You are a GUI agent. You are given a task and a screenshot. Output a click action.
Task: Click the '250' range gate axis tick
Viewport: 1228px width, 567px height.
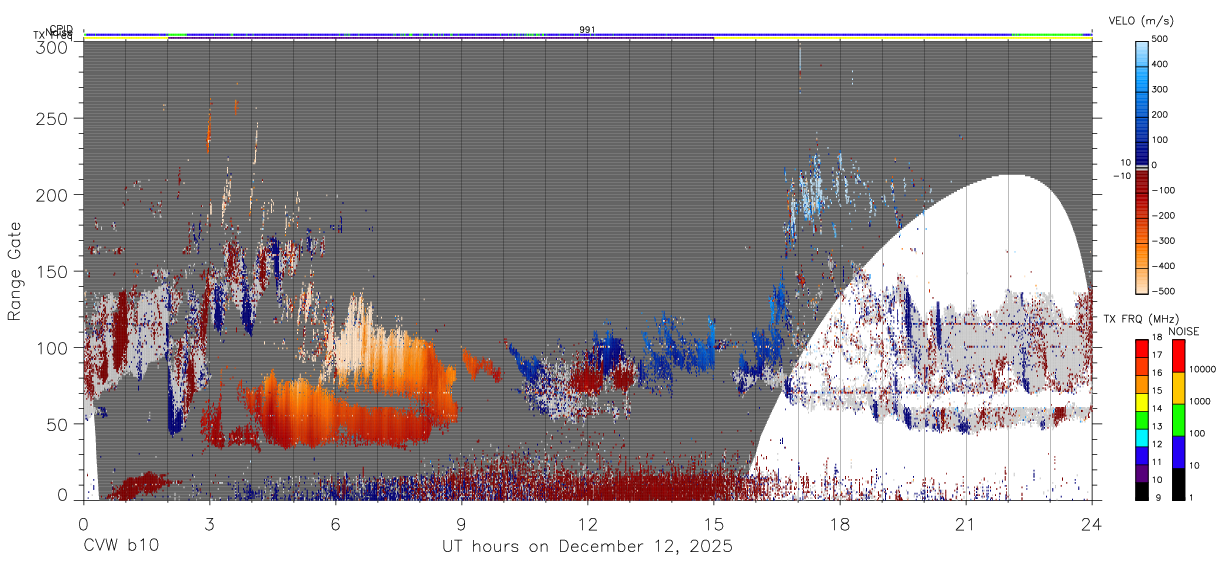tap(50, 119)
